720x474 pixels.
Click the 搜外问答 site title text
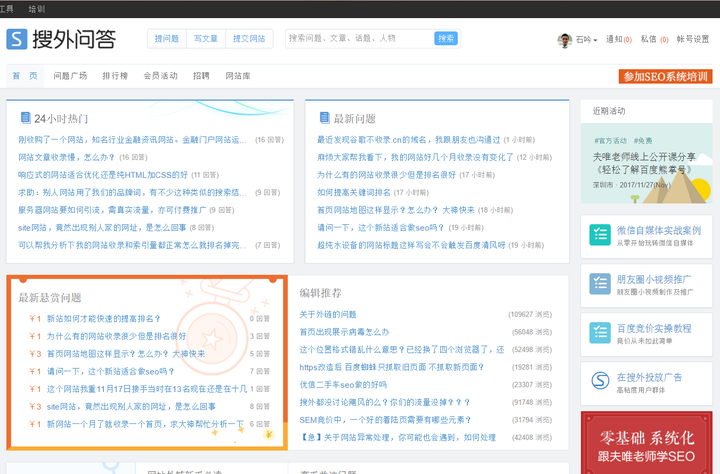pyautogui.click(x=74, y=40)
